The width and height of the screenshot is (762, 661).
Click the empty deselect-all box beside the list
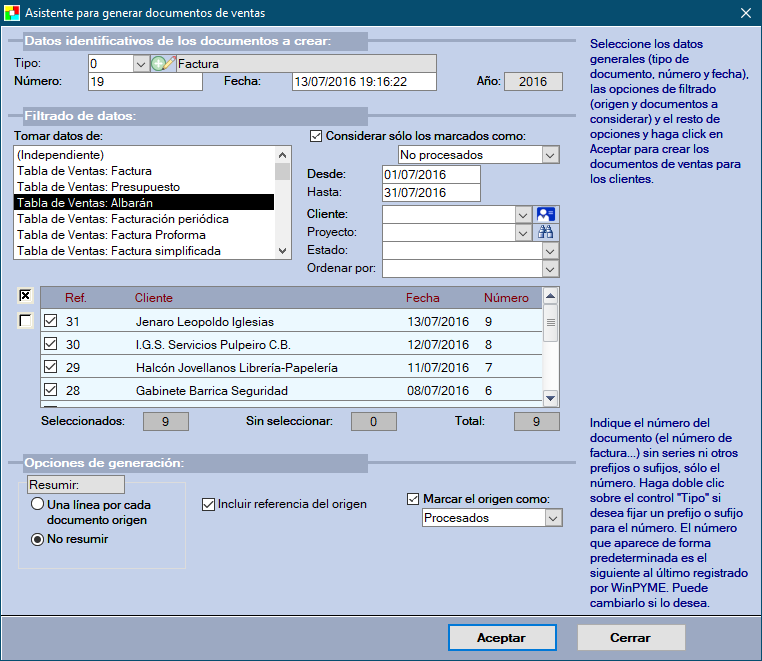(x=26, y=321)
